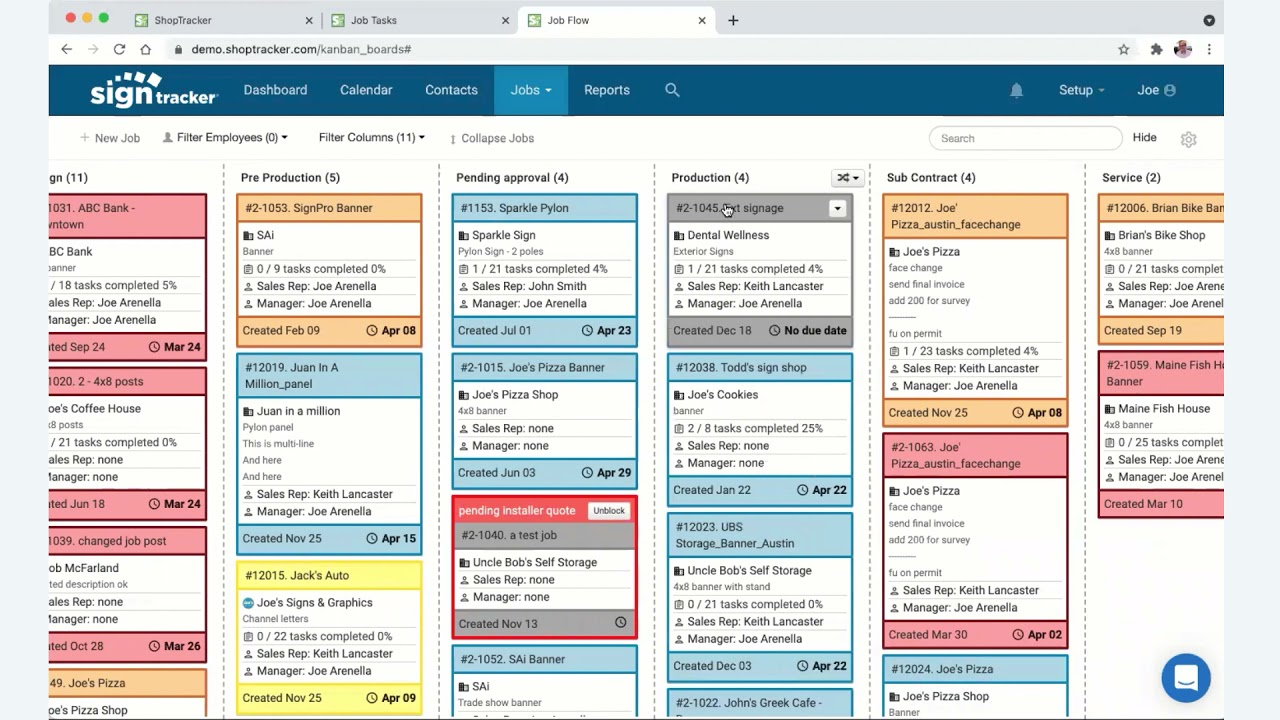Click 'No due date' on Dental Wellness card

(815, 331)
